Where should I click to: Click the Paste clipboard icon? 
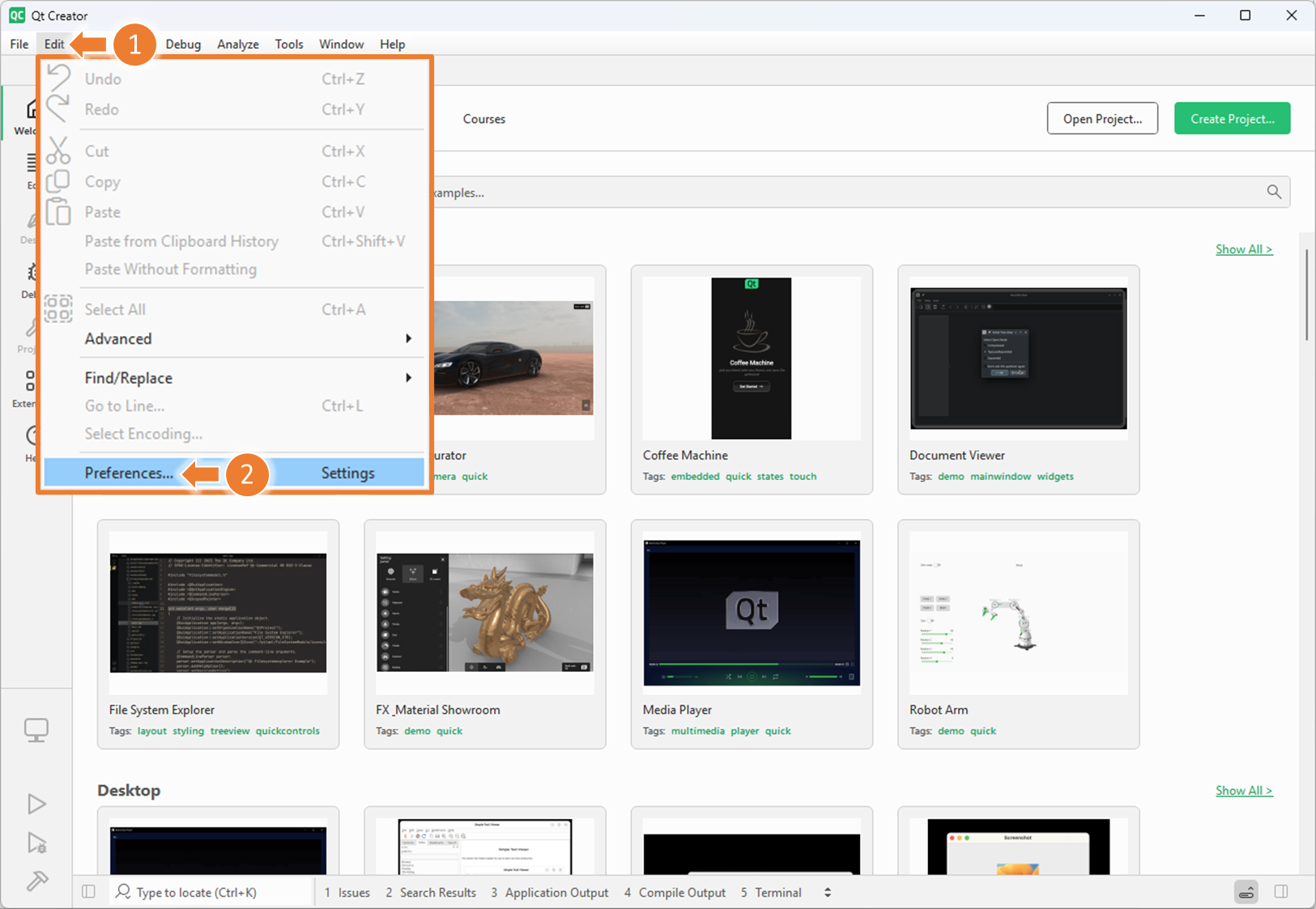[x=58, y=211]
